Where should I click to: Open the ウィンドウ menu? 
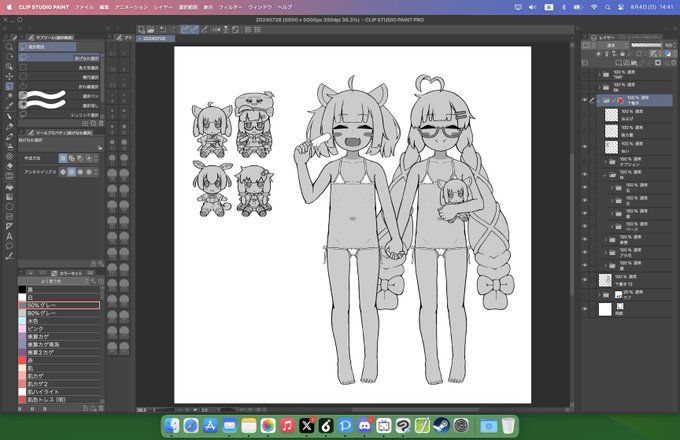point(260,7)
